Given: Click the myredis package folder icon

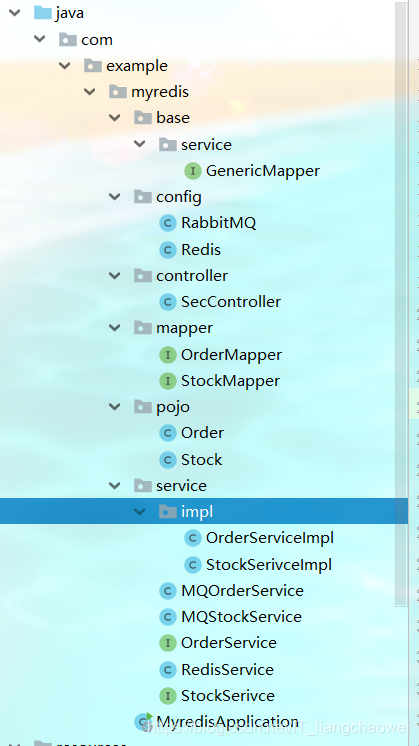Looking at the screenshot, I should pyautogui.click(x=117, y=91).
